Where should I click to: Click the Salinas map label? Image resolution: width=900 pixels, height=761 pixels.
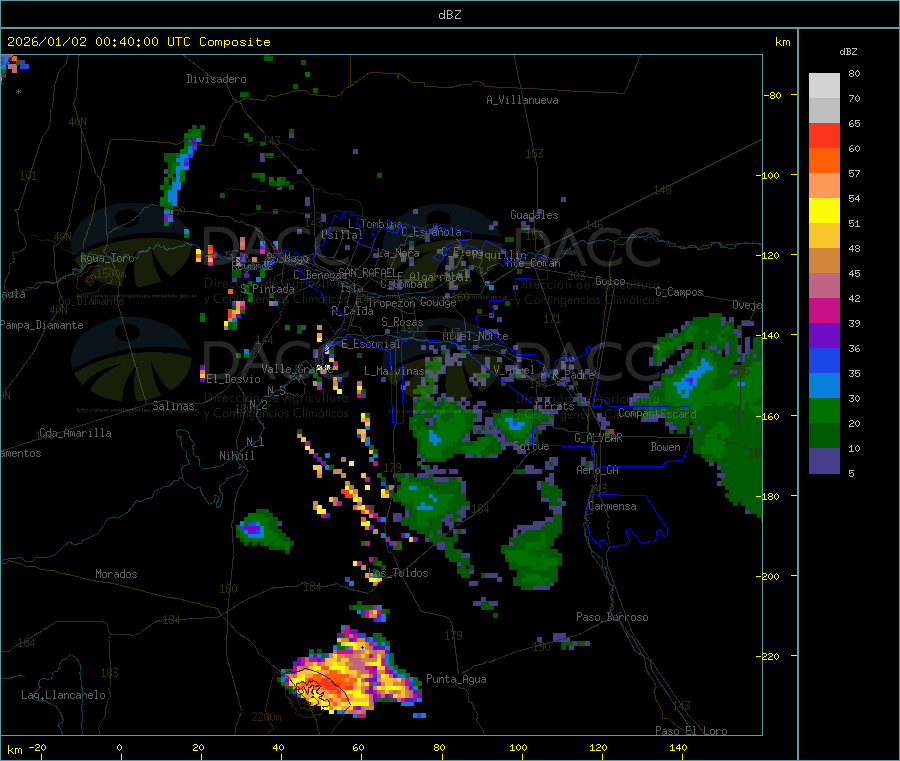pyautogui.click(x=173, y=406)
